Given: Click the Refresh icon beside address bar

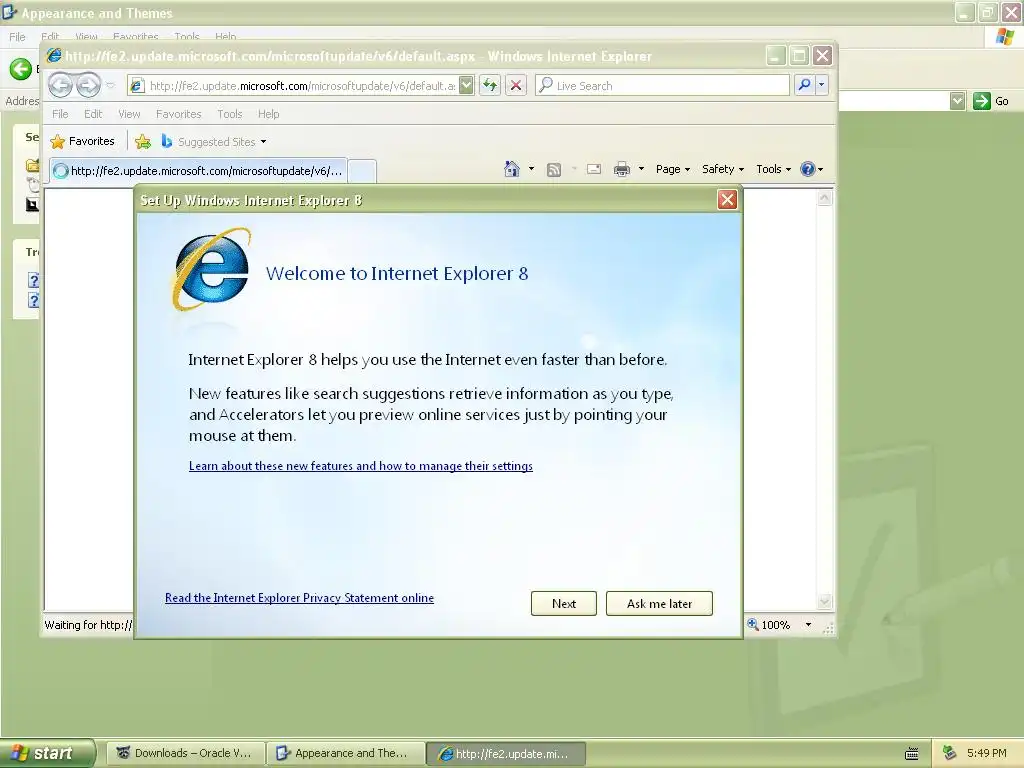Looking at the screenshot, I should tap(490, 86).
